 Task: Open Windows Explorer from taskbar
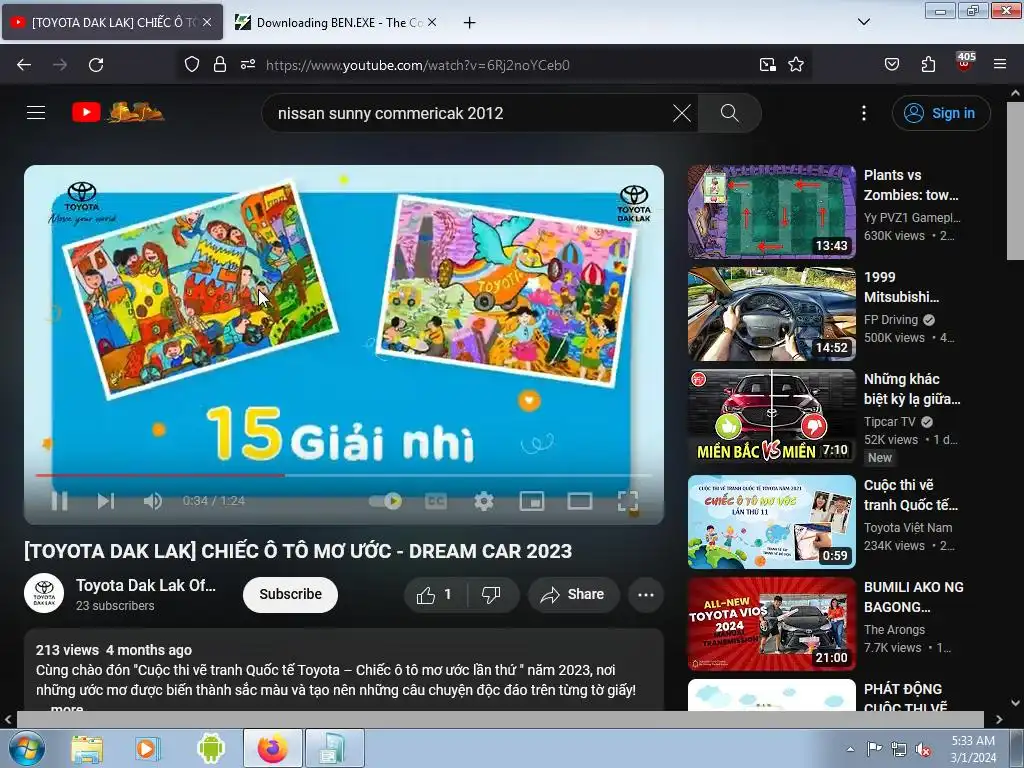pyautogui.click(x=87, y=749)
